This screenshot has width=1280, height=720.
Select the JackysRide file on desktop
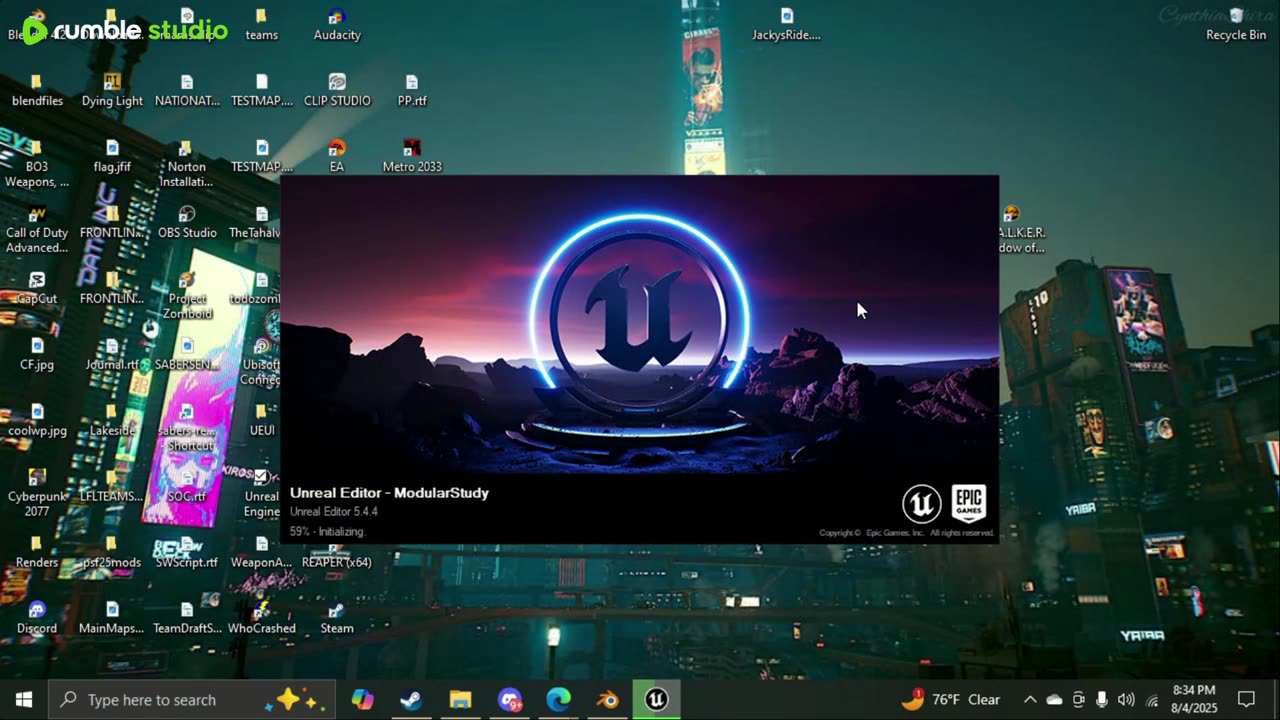[x=786, y=25]
